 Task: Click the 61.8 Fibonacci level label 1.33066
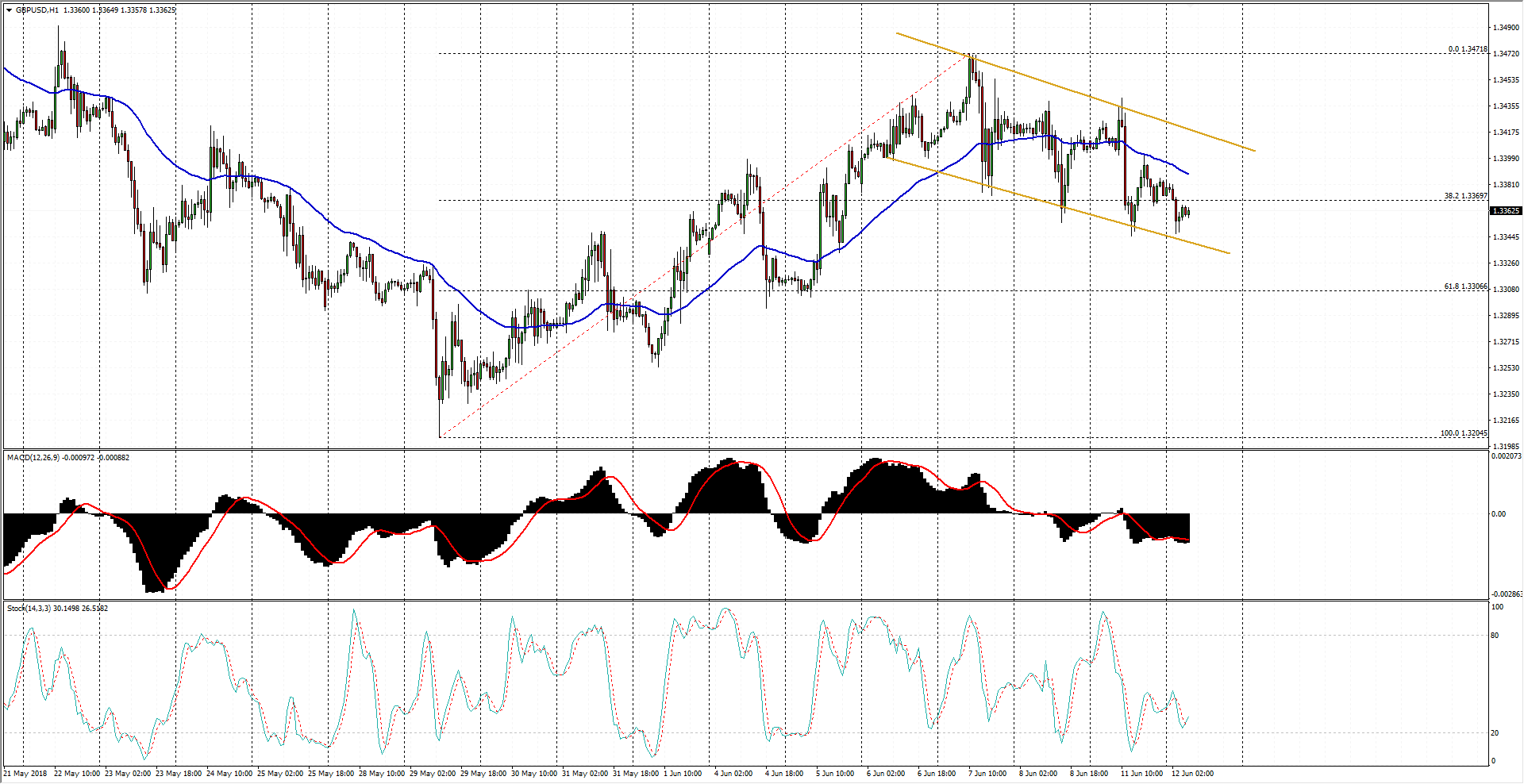(1465, 286)
